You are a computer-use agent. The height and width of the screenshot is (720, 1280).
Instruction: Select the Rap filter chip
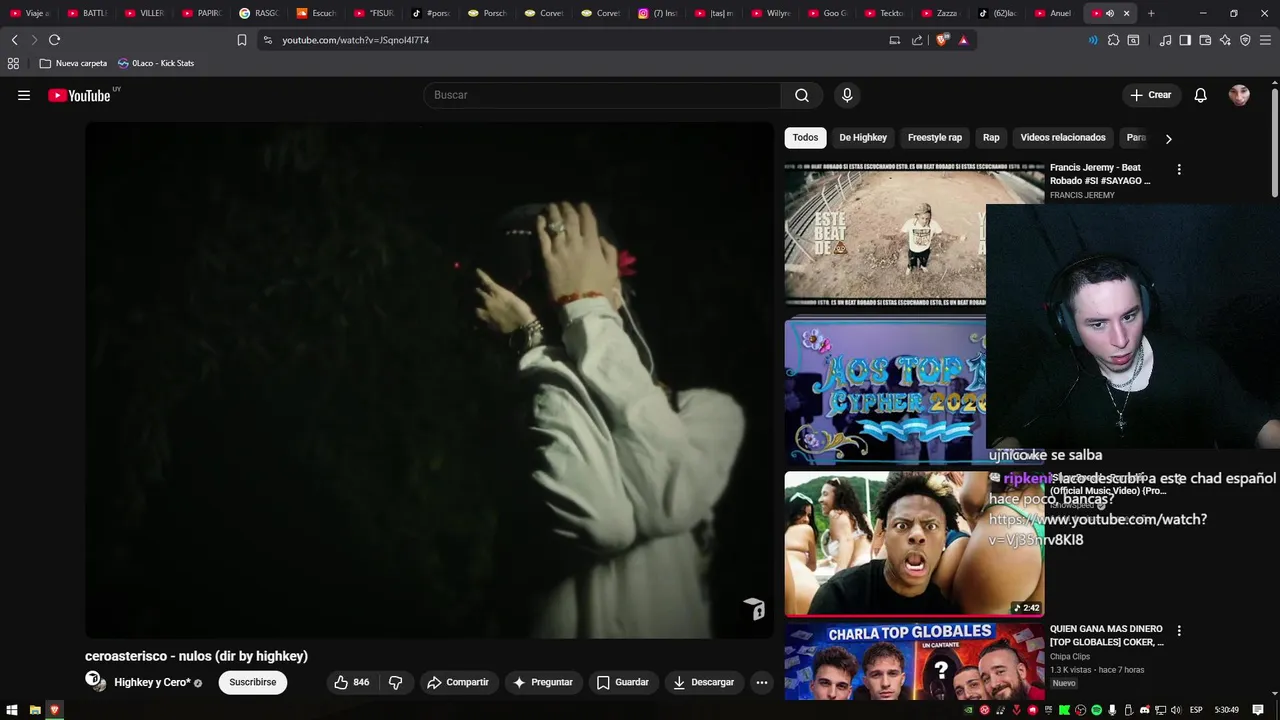tap(991, 138)
